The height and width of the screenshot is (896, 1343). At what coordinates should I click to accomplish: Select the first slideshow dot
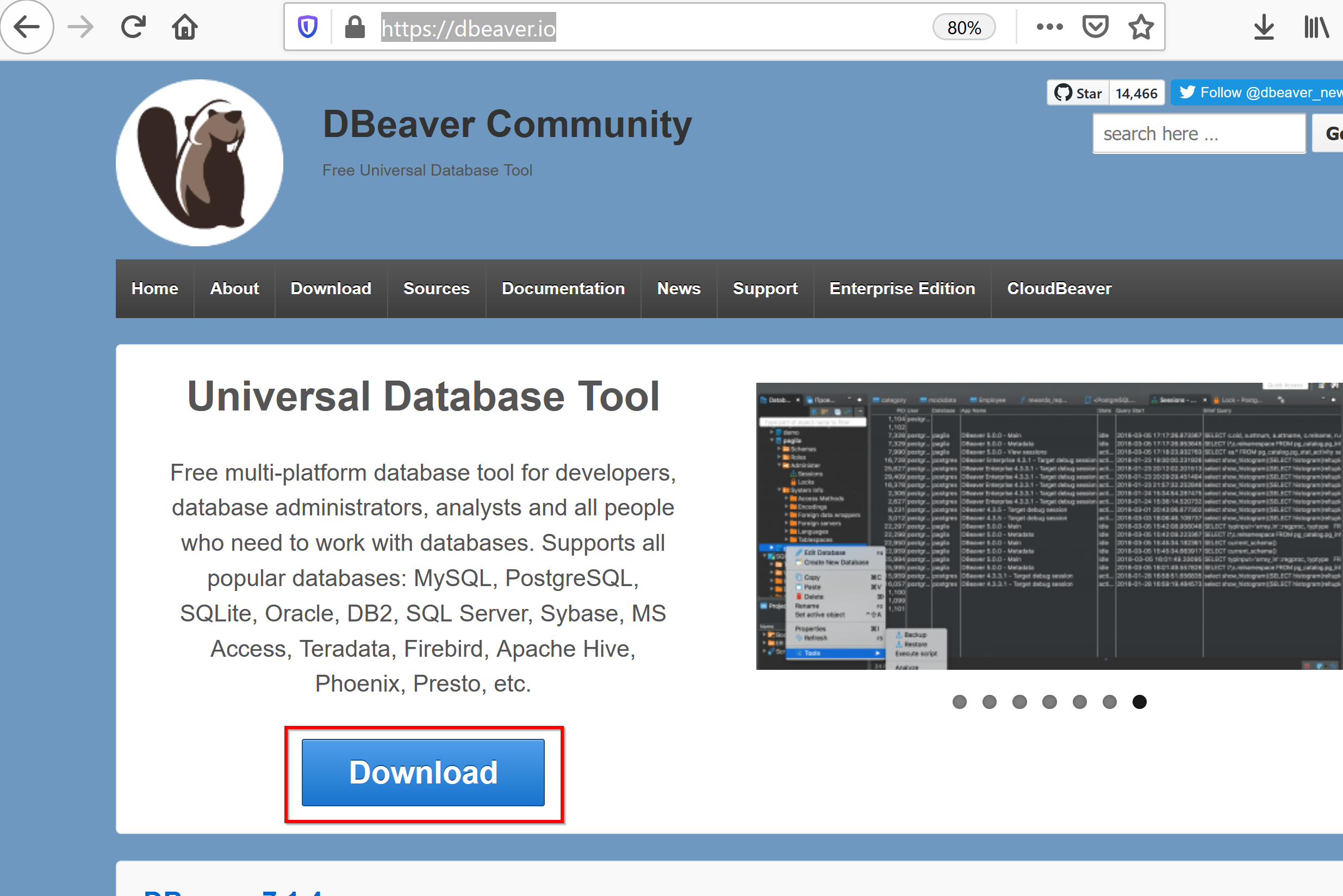point(960,702)
